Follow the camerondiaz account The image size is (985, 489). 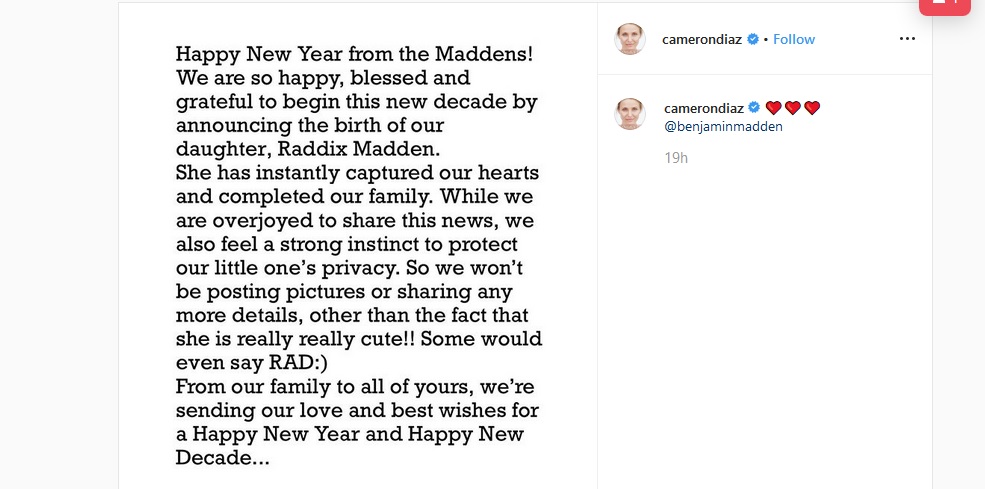tap(794, 39)
